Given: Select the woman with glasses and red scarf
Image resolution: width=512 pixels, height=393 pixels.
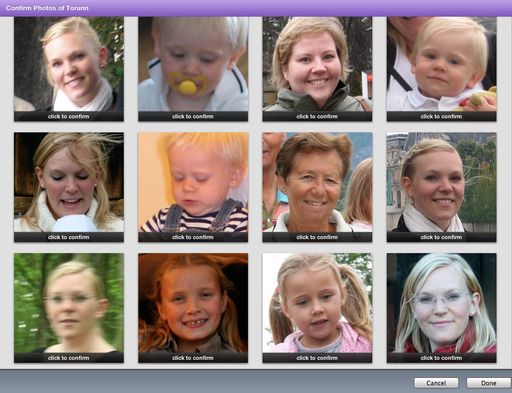Looking at the screenshot, I should (441, 303).
